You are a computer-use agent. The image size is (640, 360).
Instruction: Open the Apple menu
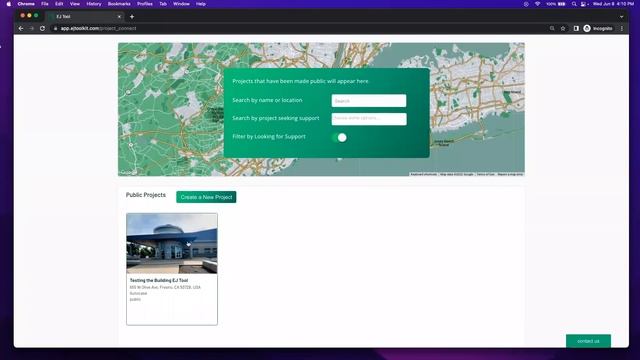pos(9,4)
